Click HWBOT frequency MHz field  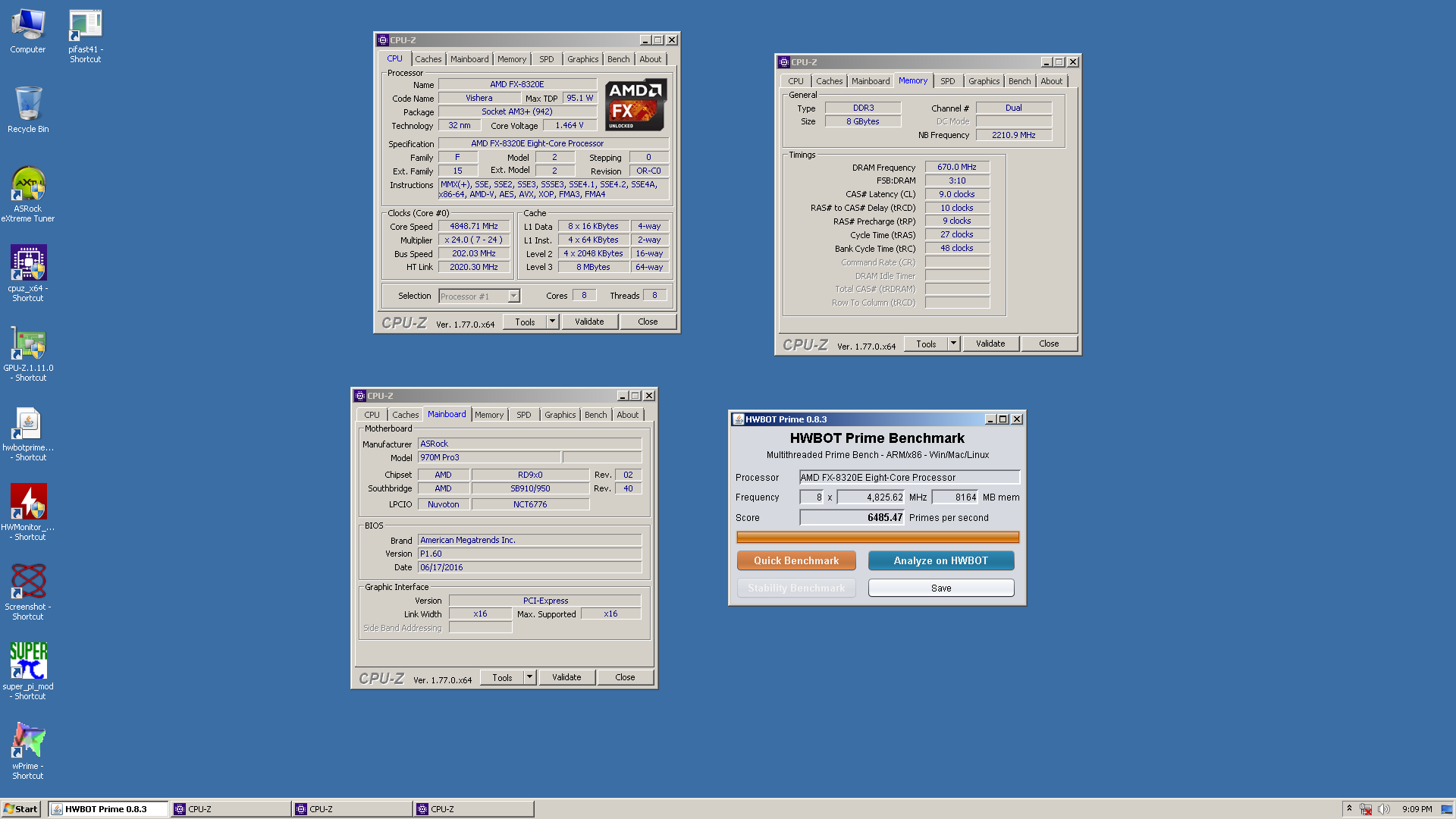(x=871, y=497)
